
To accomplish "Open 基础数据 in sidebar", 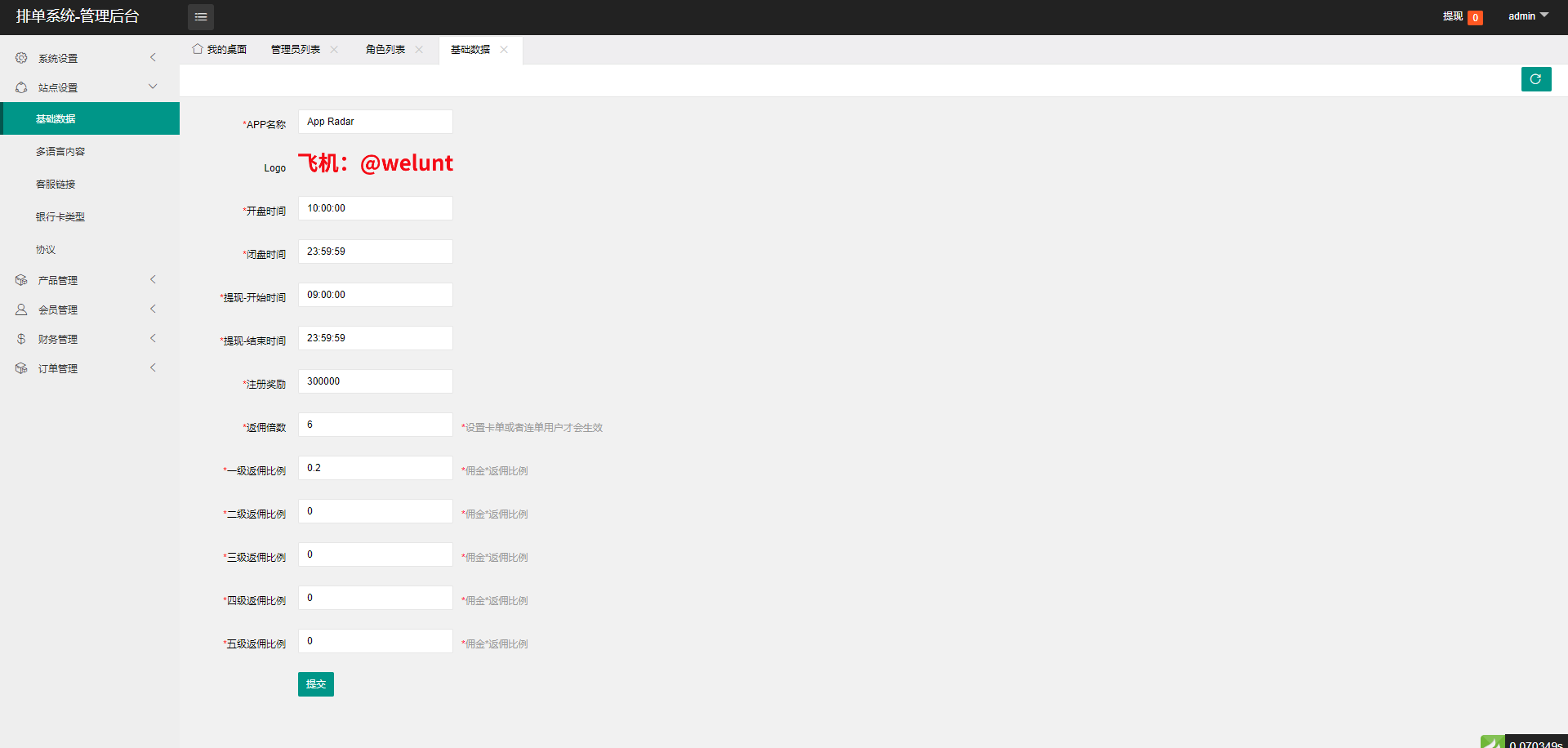I will click(90, 118).
